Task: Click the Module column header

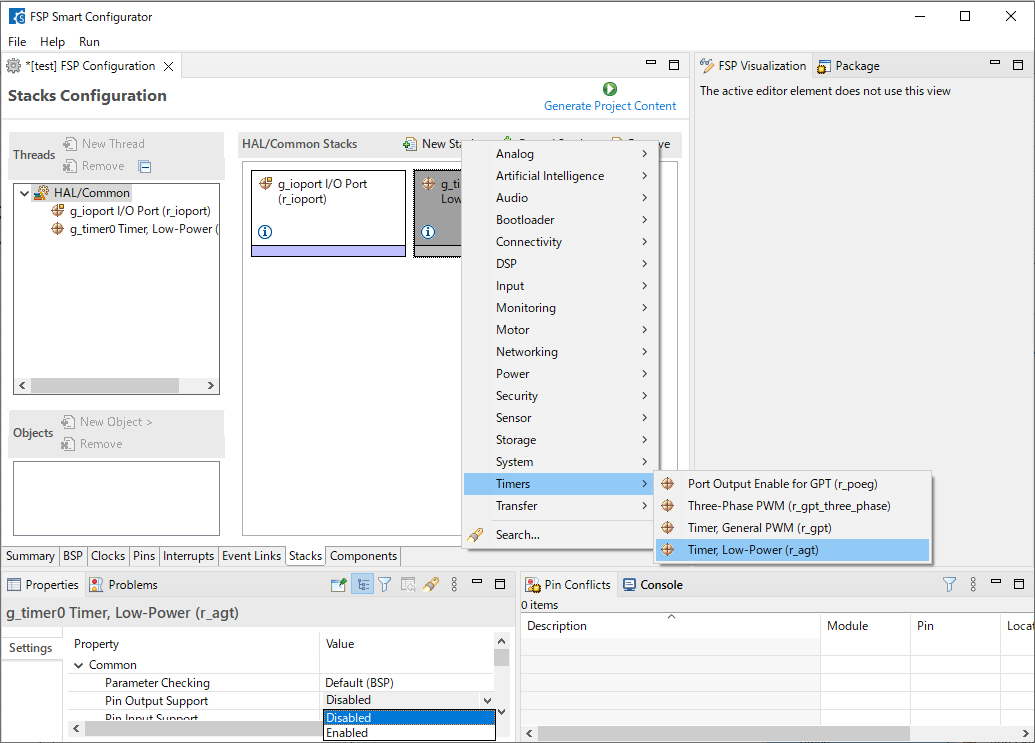Action: [865, 626]
